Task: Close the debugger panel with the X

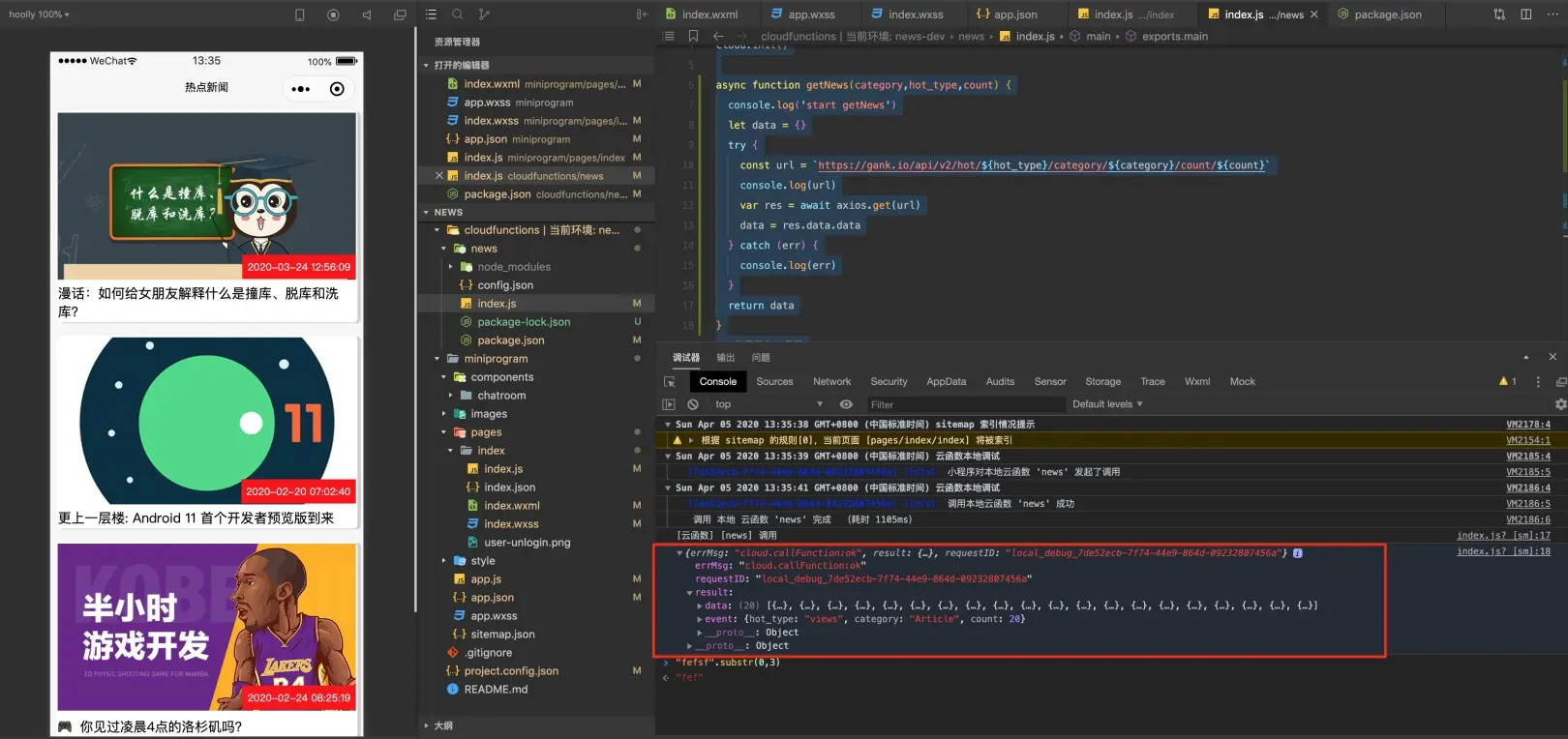Action: coord(1553,357)
